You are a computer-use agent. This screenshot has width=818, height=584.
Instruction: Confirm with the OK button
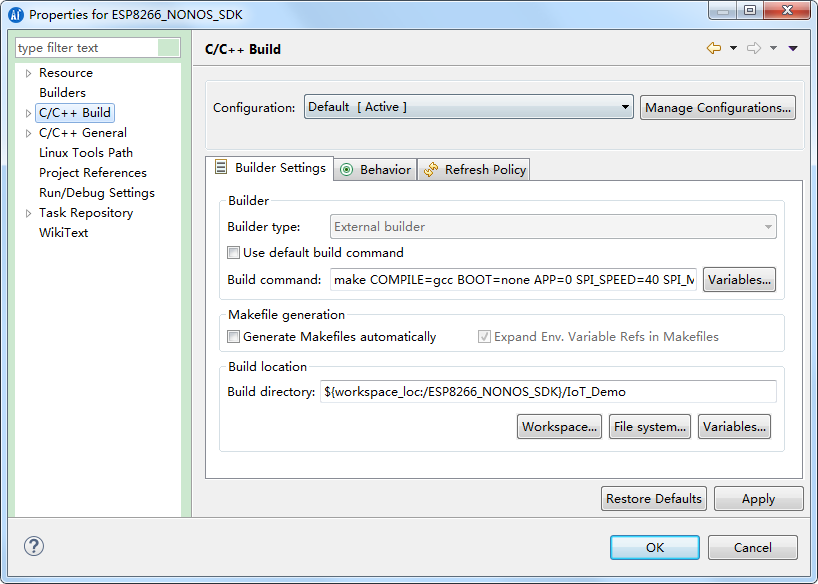[655, 547]
